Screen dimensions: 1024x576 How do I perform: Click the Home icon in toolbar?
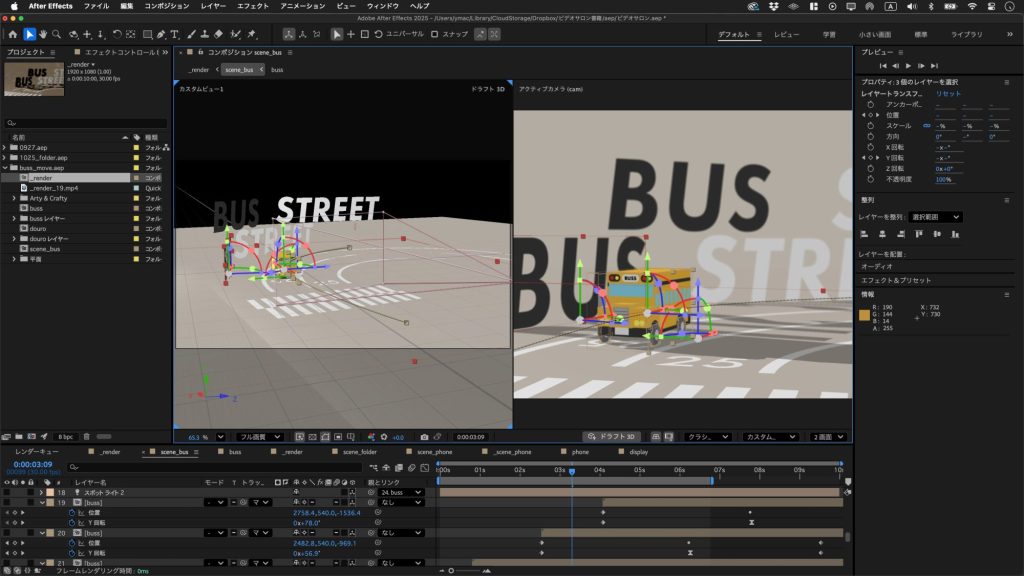[x=12, y=34]
